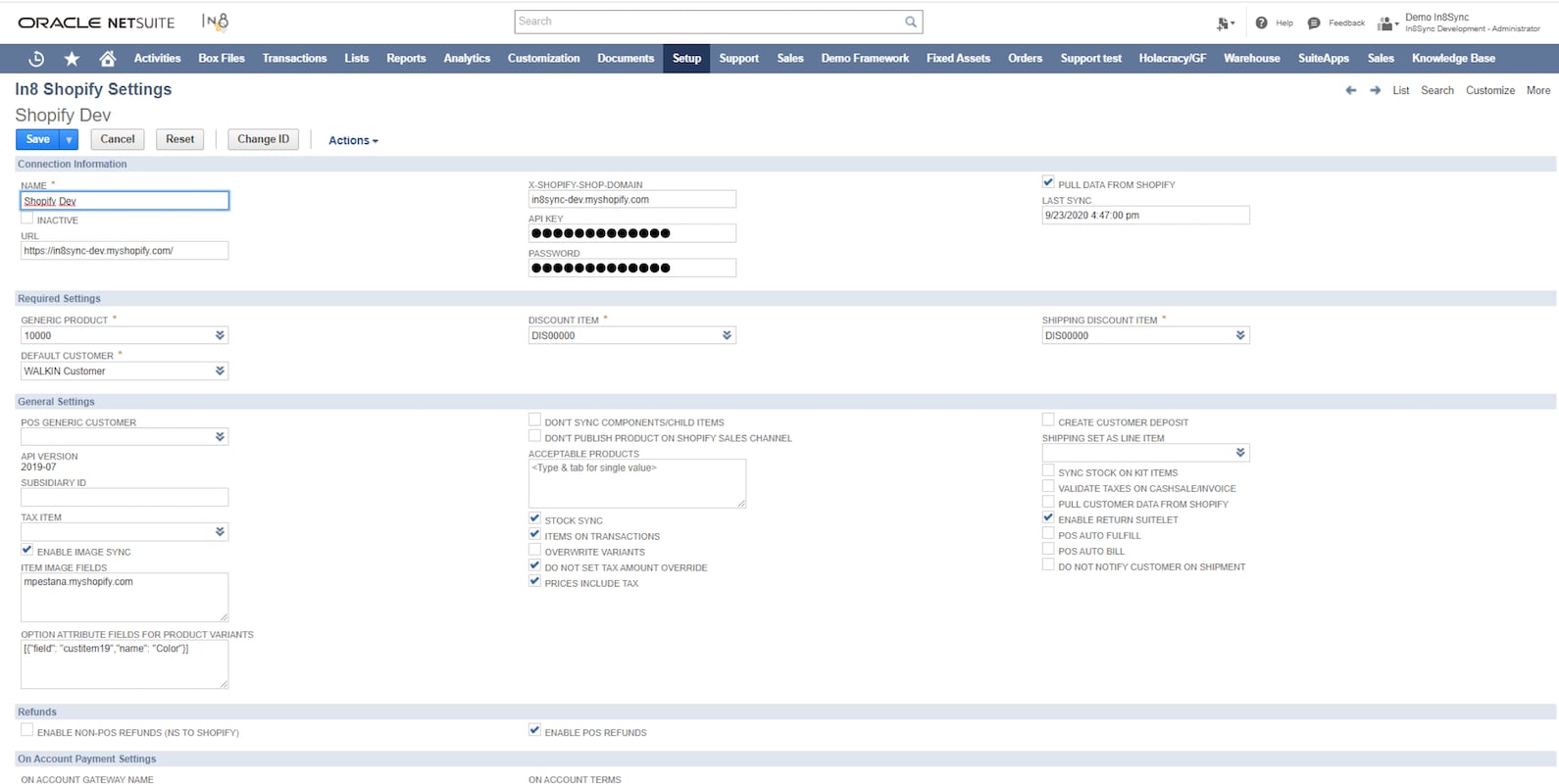Image resolution: width=1559 pixels, height=784 pixels.
Task: Click the Last Sync date field
Action: [x=1146, y=216]
